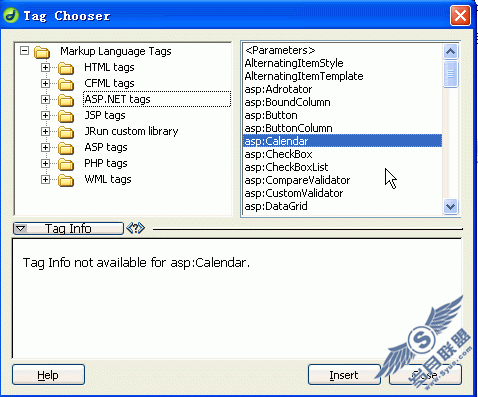This screenshot has width=478, height=397.
Task: Select <Parameters> in the tag list
Action: 342,50
